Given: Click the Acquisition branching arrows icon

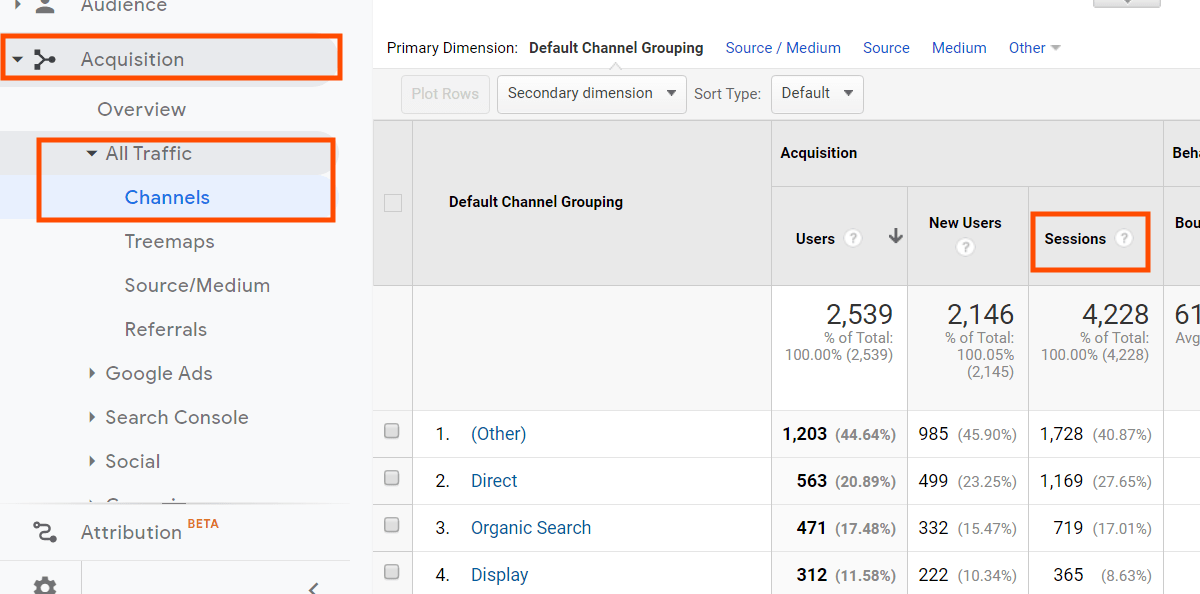Looking at the screenshot, I should [x=45, y=60].
